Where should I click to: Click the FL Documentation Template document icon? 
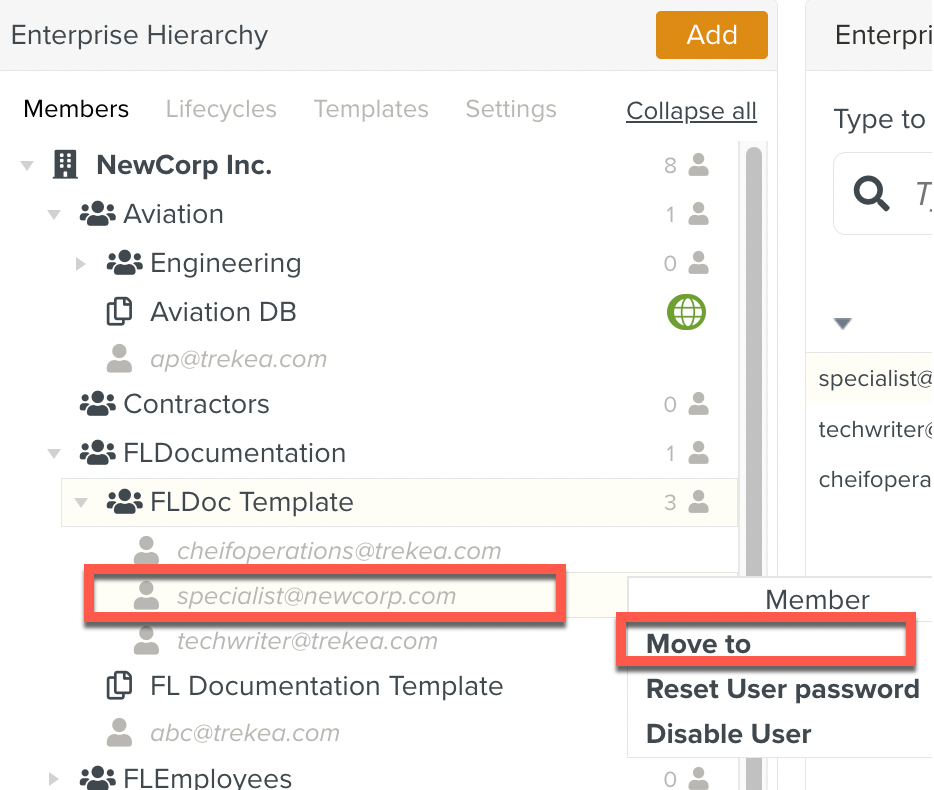click(x=120, y=686)
